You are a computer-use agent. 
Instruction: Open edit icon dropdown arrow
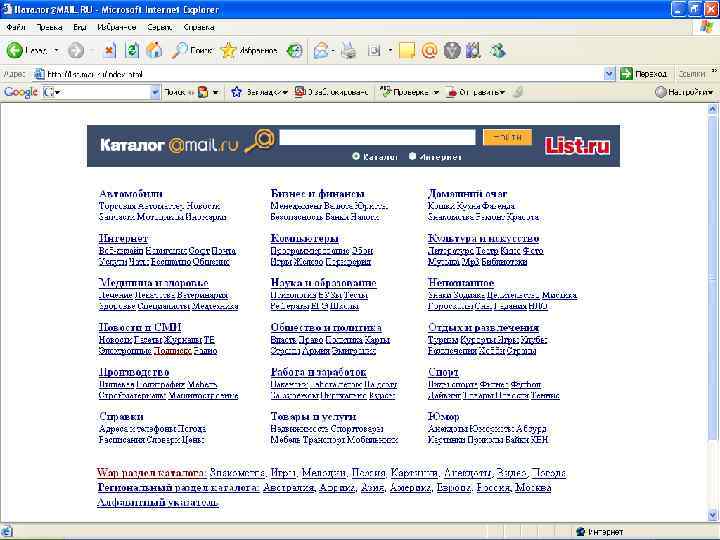tap(390, 51)
